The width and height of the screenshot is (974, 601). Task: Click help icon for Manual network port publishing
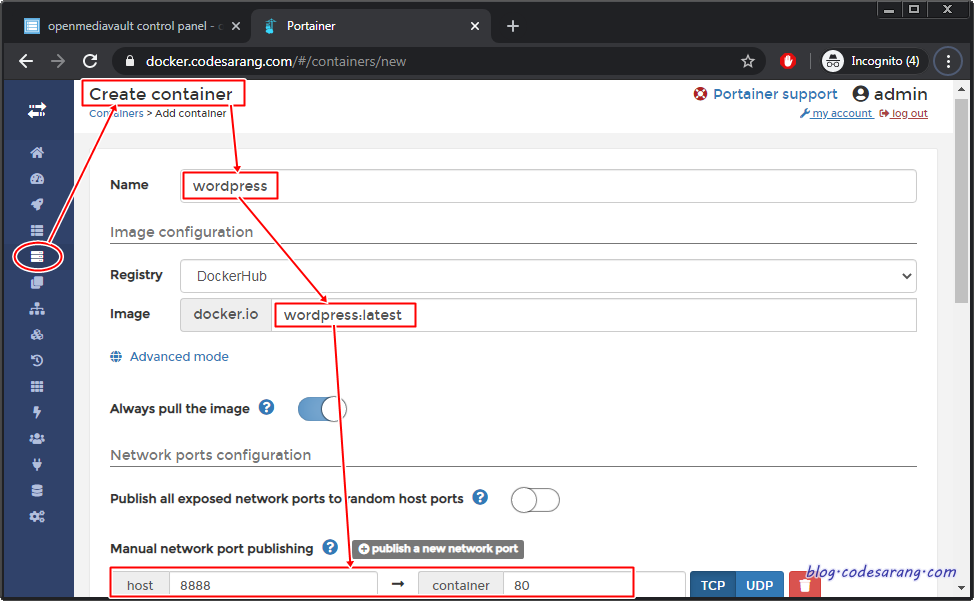click(330, 547)
